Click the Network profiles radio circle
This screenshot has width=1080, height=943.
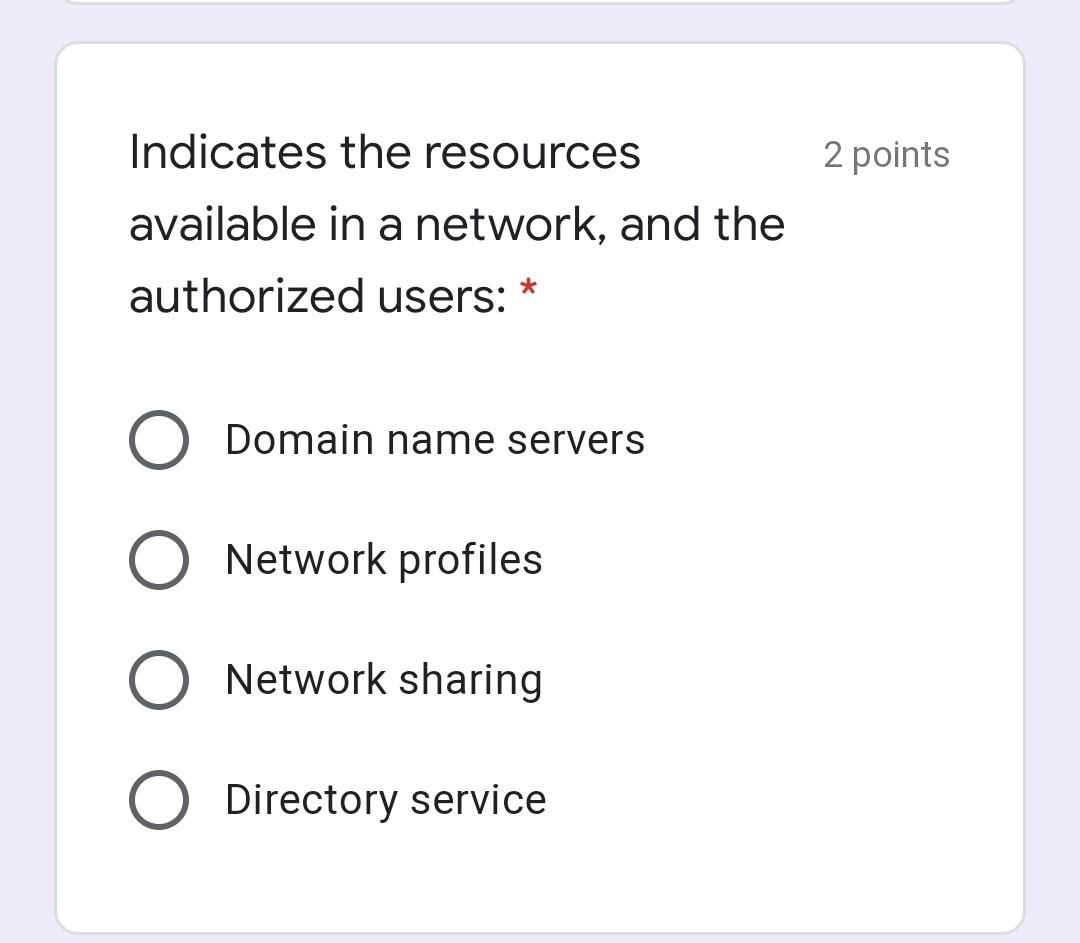coord(158,559)
